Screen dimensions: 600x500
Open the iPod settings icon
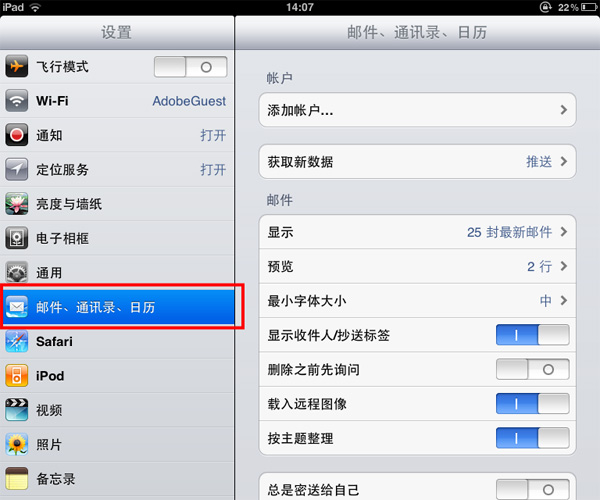pos(16,376)
